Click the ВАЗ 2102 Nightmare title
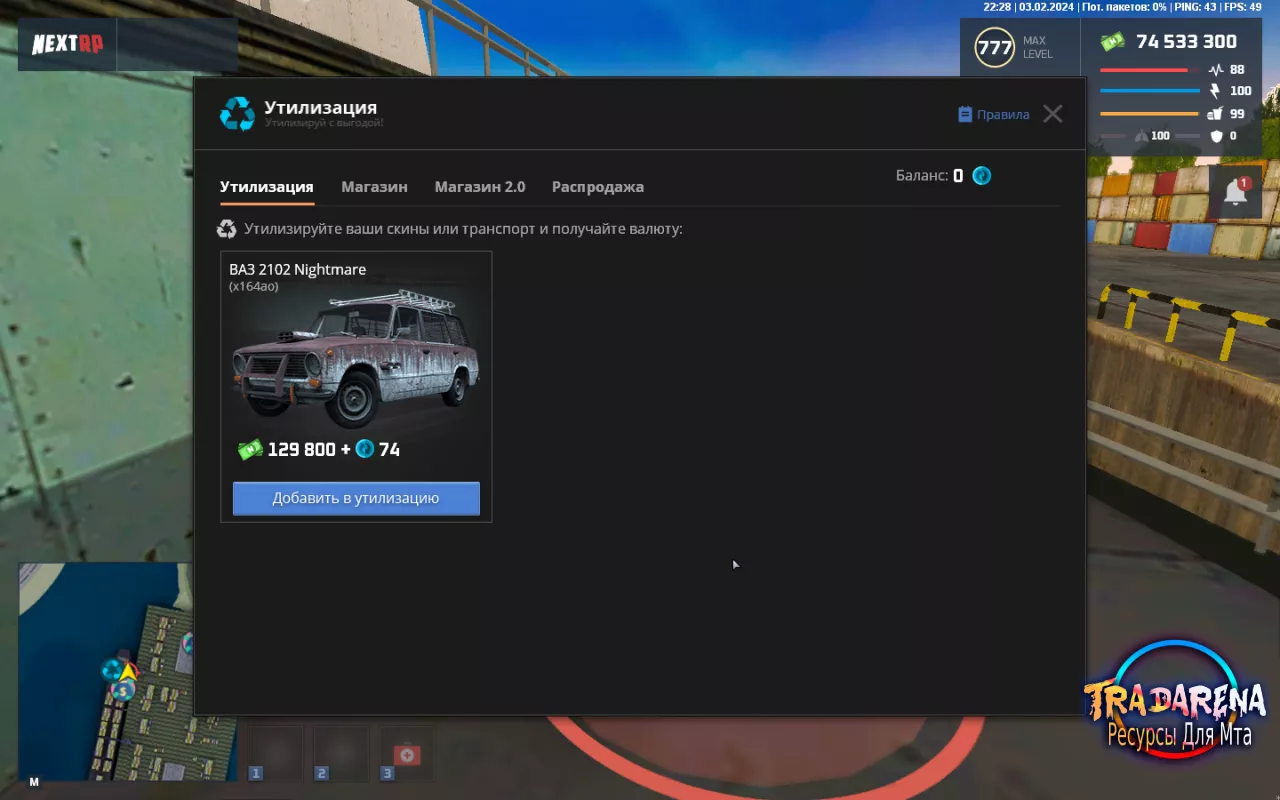The image size is (1280, 800). [x=297, y=269]
